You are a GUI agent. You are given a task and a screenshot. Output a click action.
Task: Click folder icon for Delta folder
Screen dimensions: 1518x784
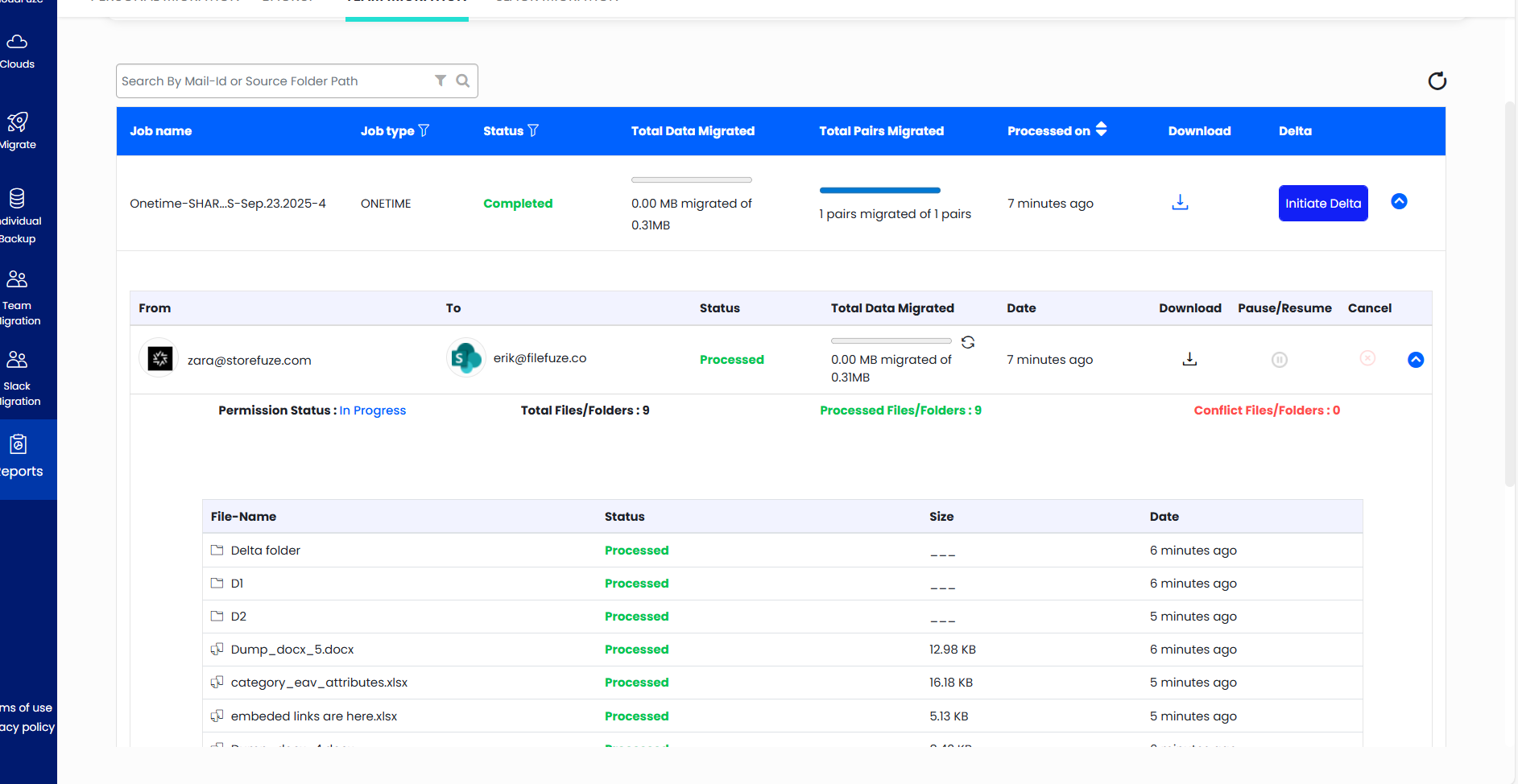(x=217, y=550)
